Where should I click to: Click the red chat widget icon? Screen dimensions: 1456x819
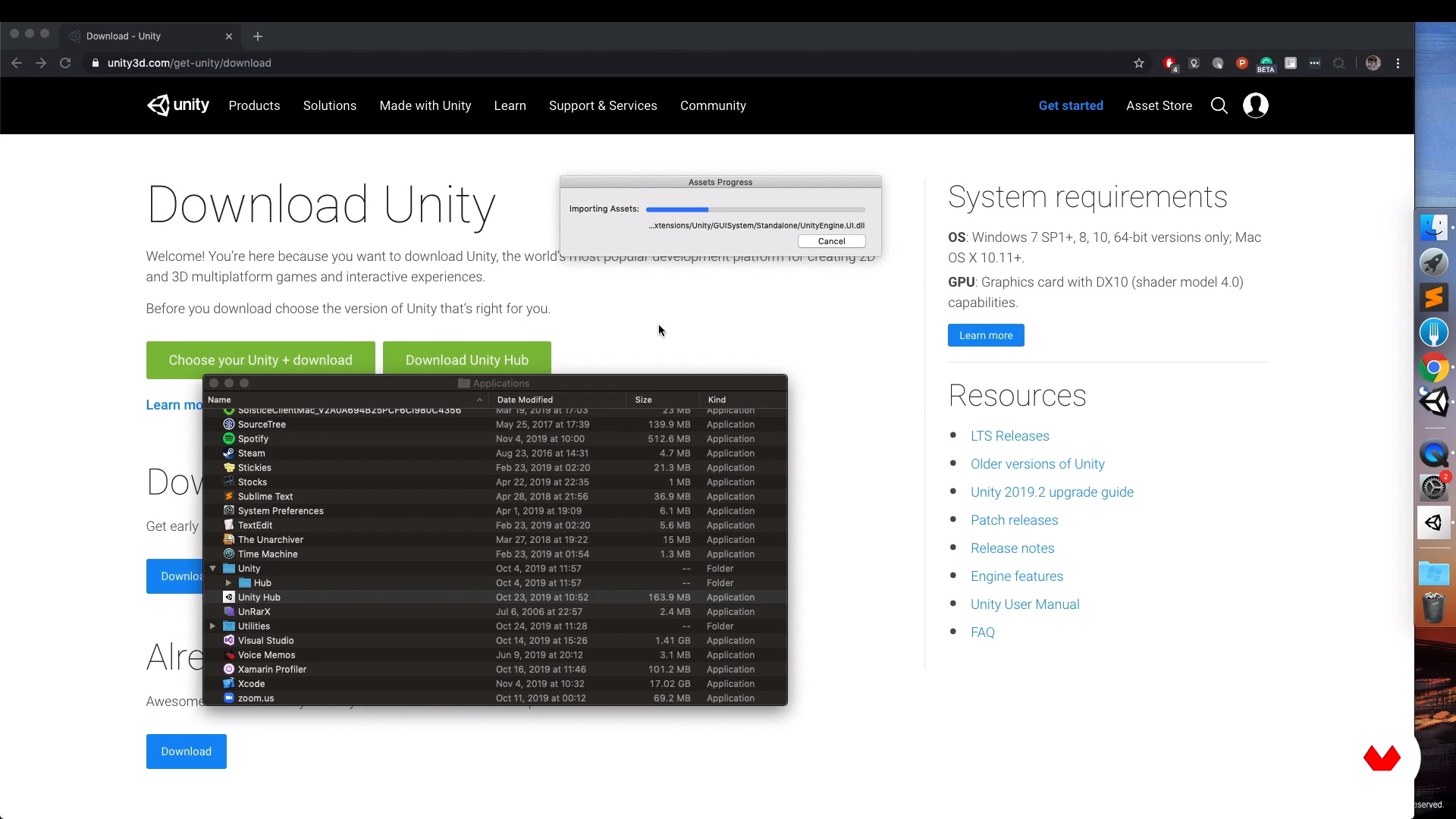(x=1382, y=758)
